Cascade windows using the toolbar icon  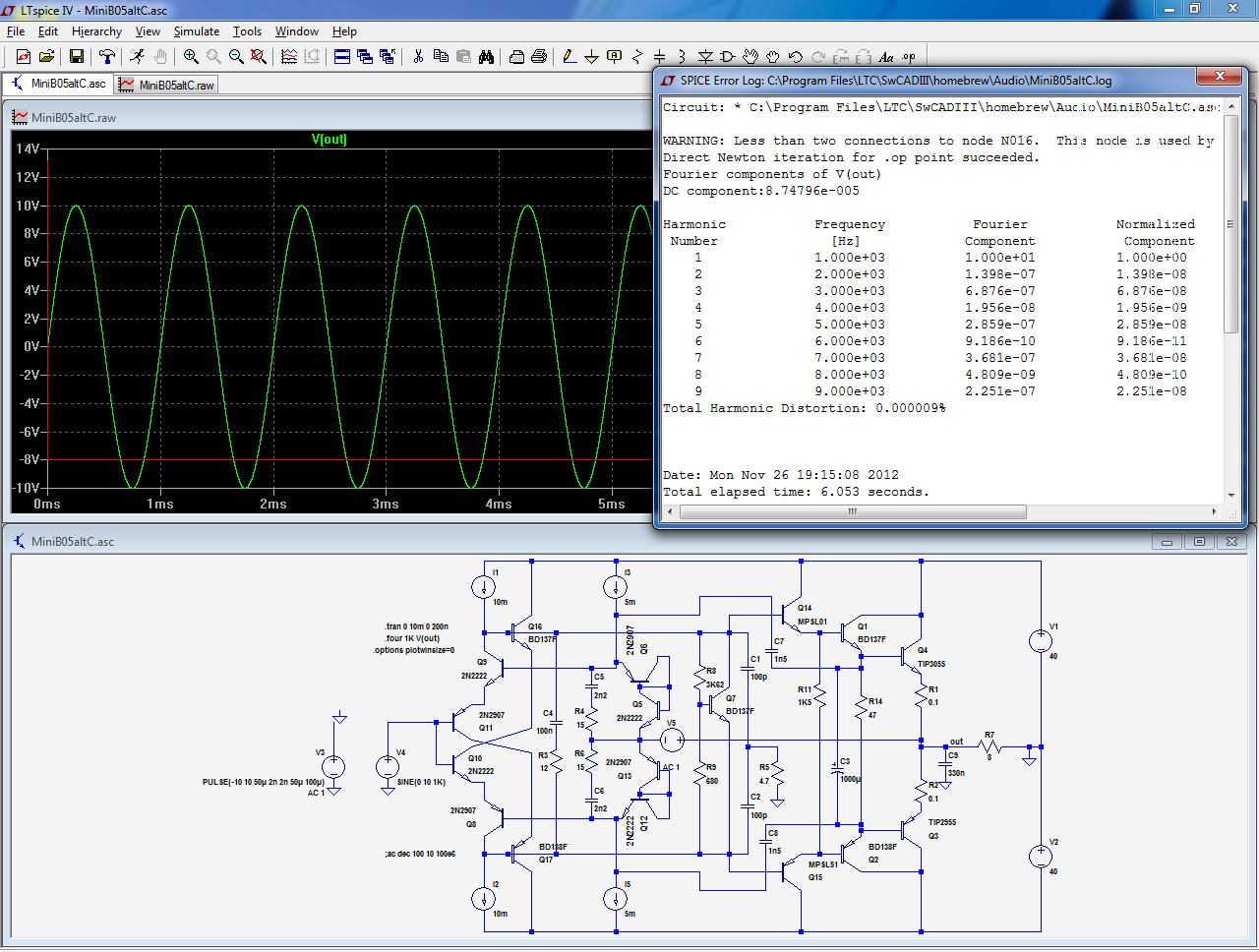(x=365, y=57)
